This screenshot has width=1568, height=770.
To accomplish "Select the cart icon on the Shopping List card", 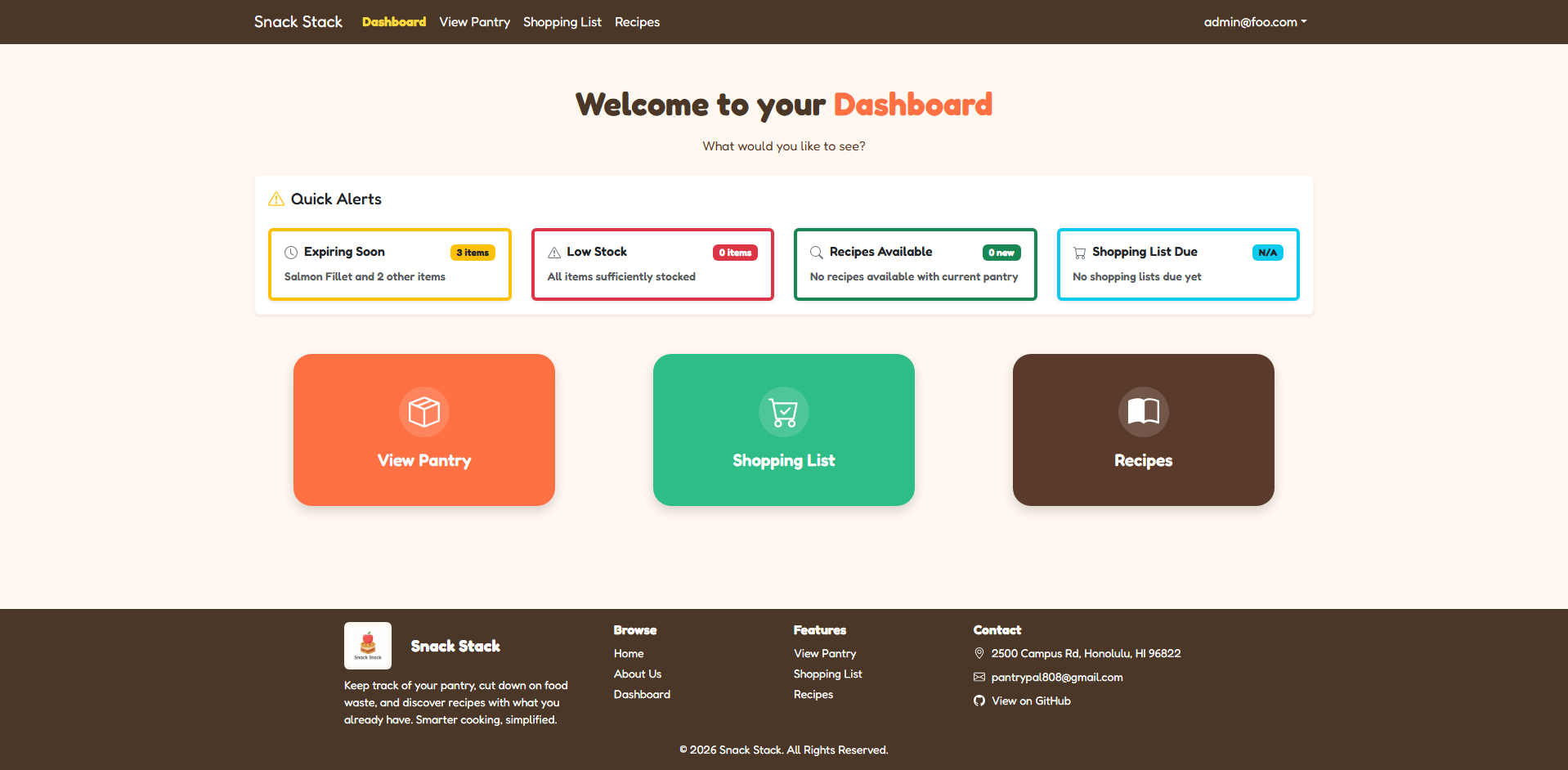I will tap(783, 412).
